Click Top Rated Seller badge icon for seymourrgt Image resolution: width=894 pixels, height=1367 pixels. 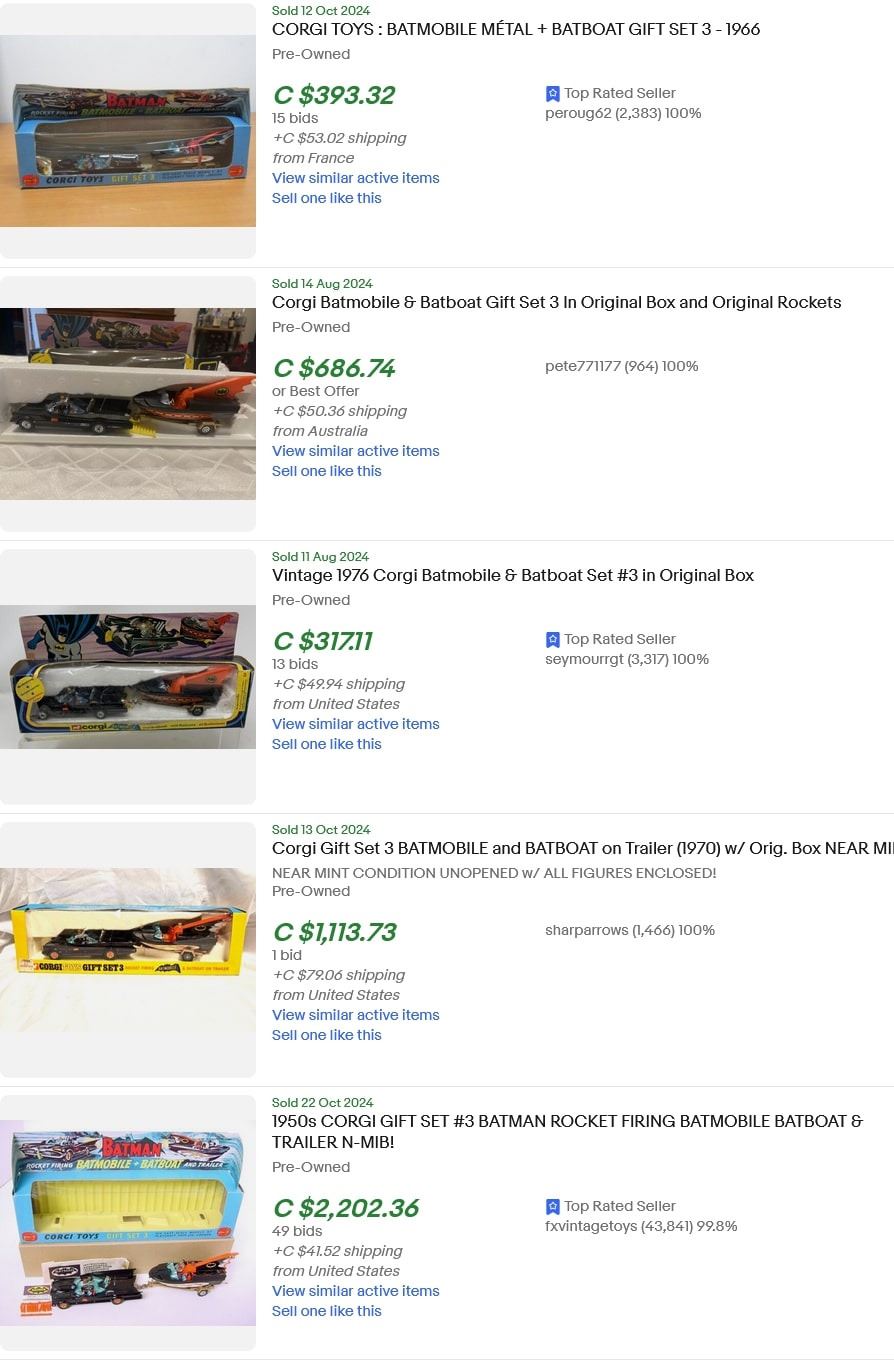(553, 639)
